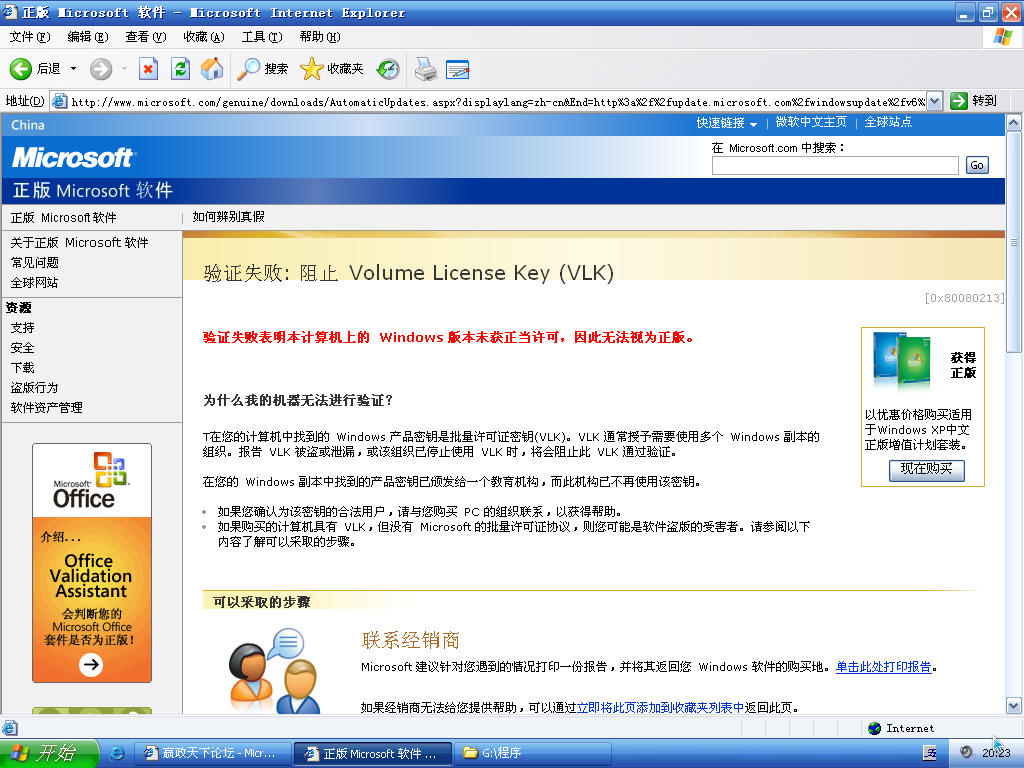Open the Home page icon

(x=212, y=69)
